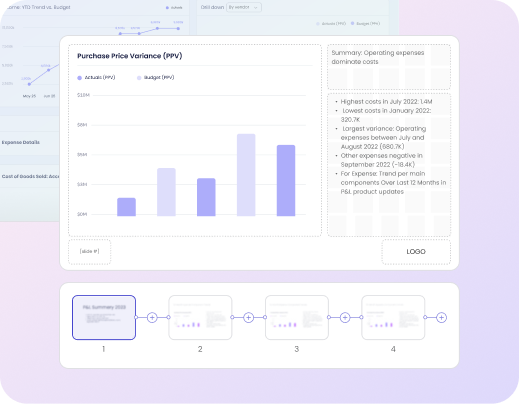Click 'Lowest costs in January 2022' bullet

point(386,115)
